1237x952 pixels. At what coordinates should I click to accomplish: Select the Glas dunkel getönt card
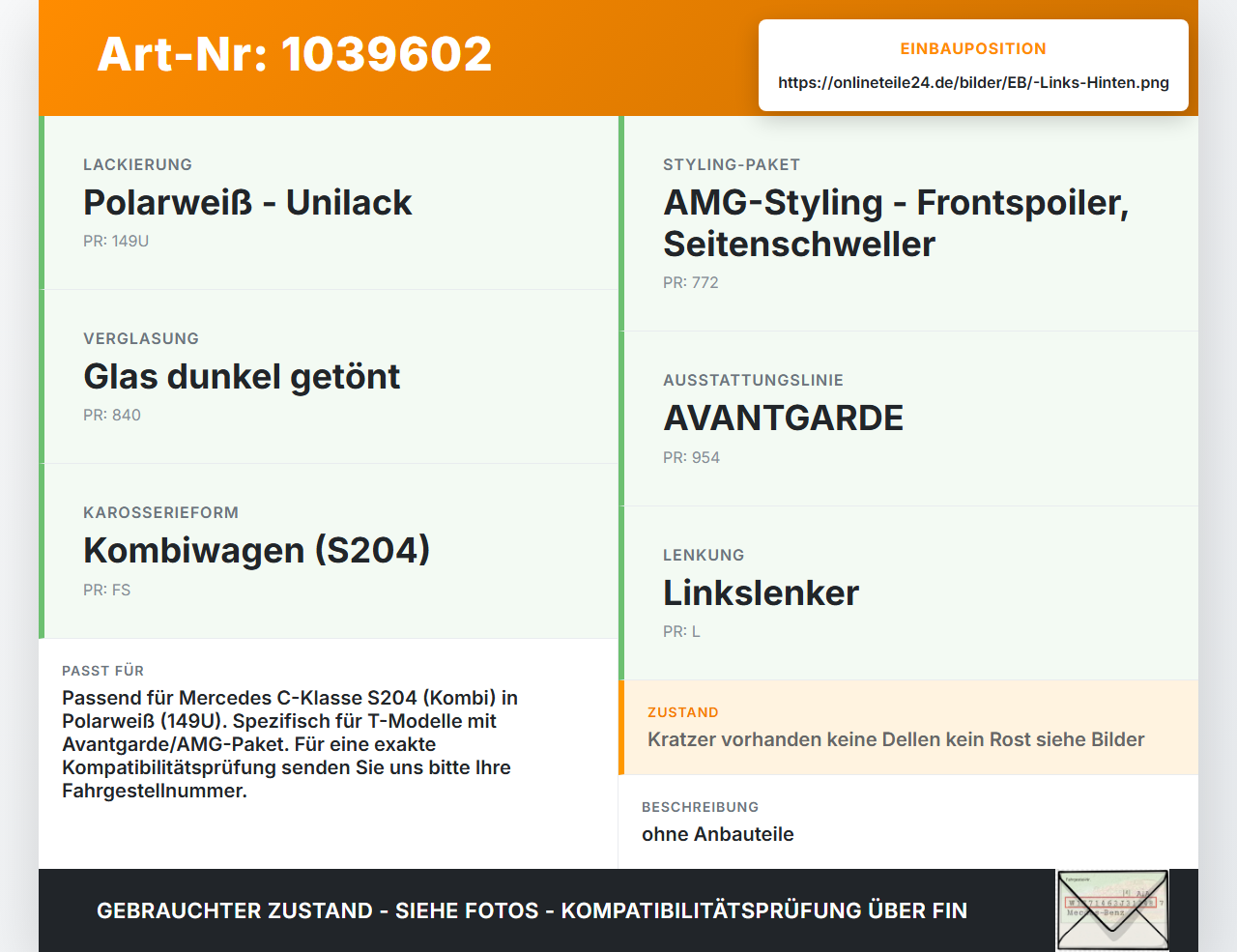point(329,377)
